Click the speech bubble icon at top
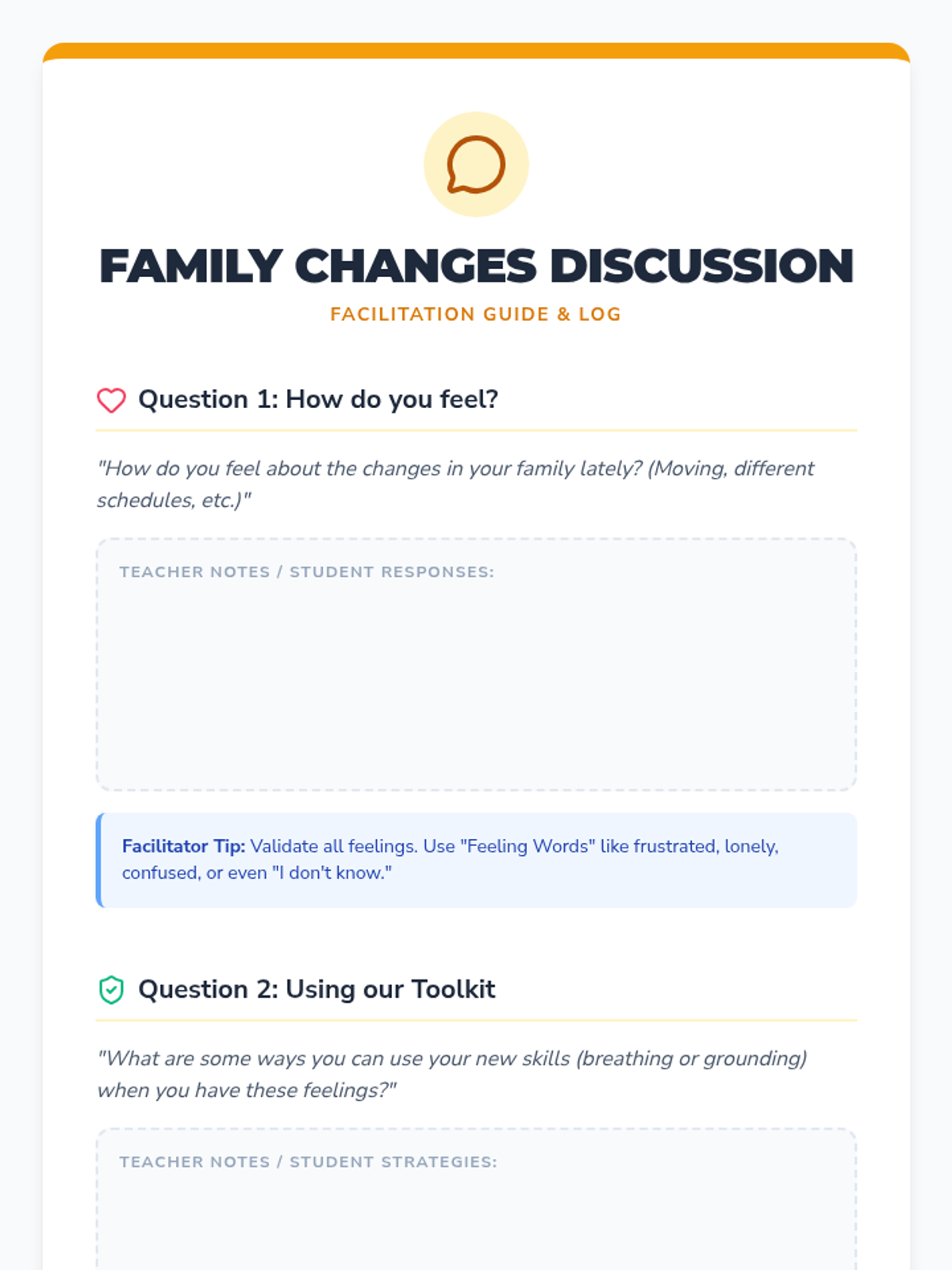 (x=476, y=164)
